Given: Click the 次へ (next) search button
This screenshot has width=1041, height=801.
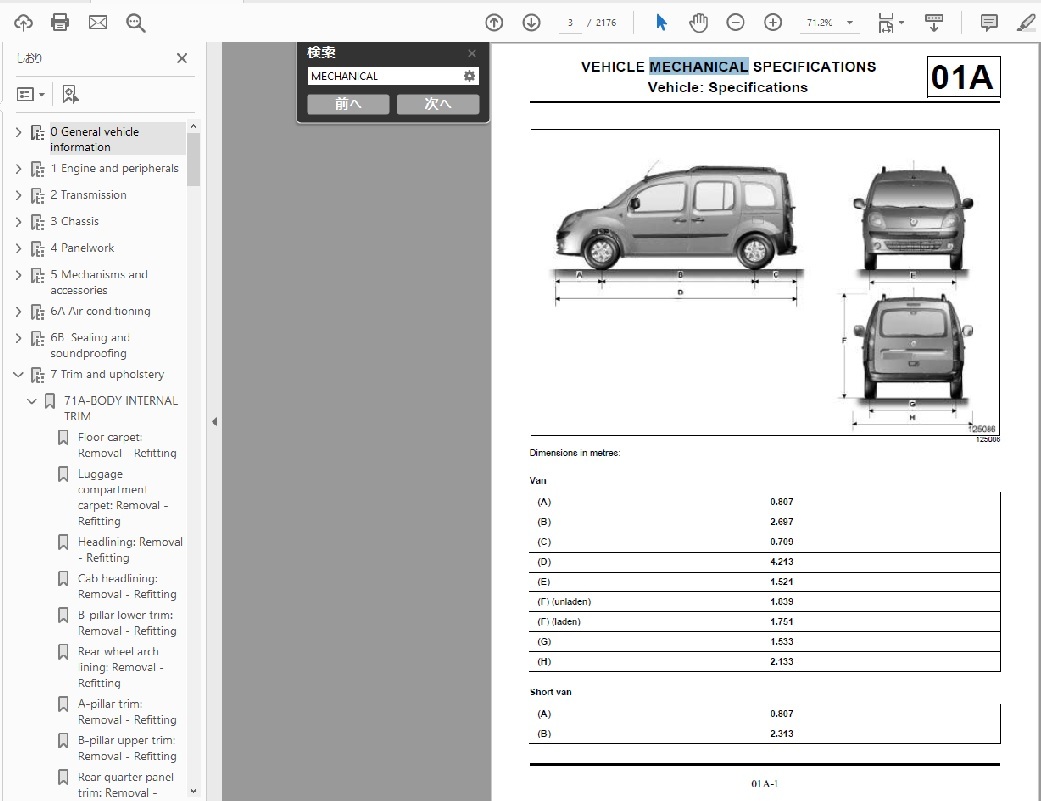Looking at the screenshot, I should click(x=438, y=104).
